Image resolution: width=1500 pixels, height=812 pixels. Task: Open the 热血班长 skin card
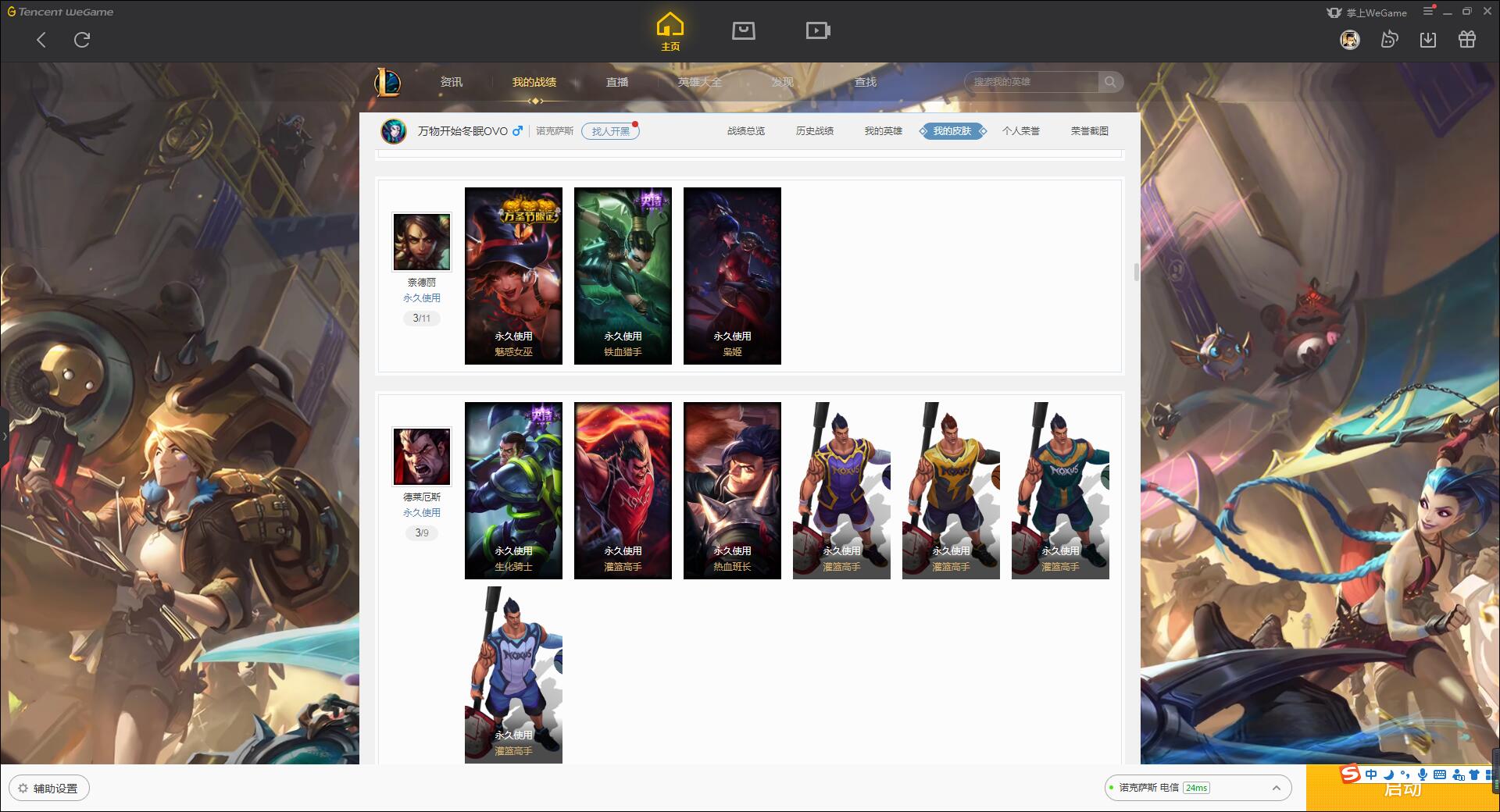click(x=732, y=490)
